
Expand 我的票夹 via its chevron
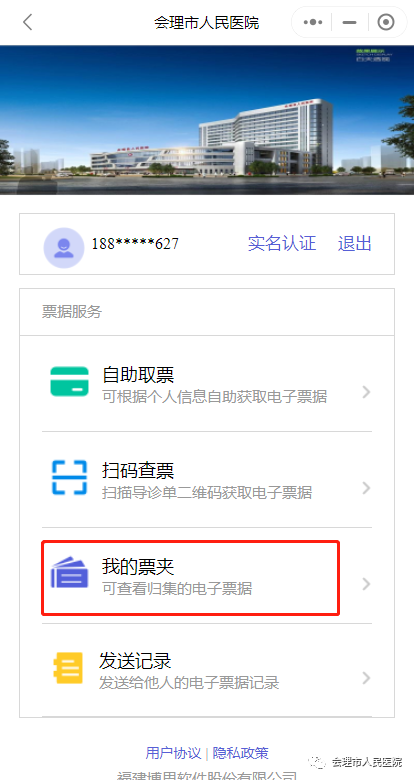367,584
